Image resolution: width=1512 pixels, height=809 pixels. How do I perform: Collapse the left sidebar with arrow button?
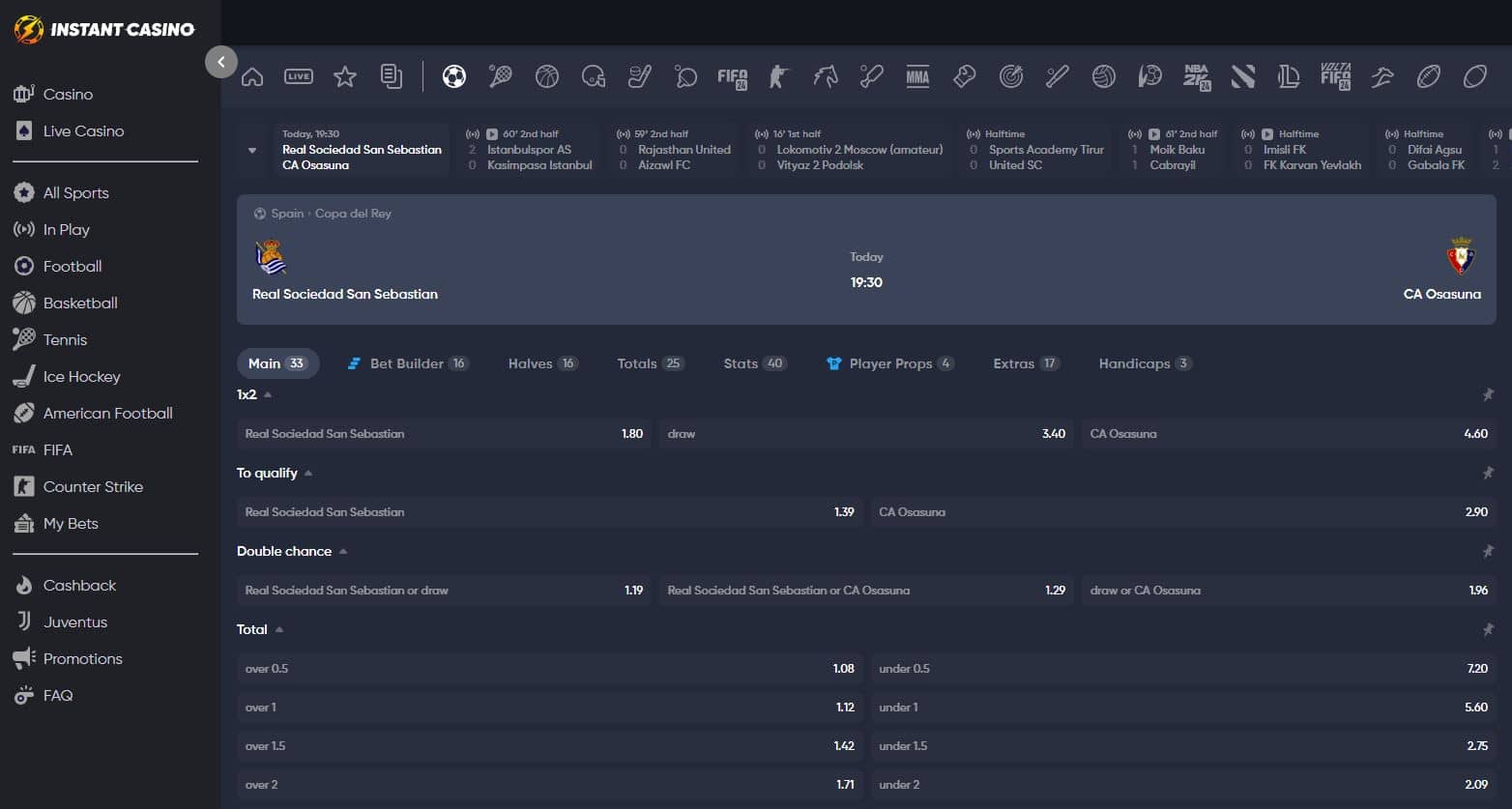coord(221,62)
